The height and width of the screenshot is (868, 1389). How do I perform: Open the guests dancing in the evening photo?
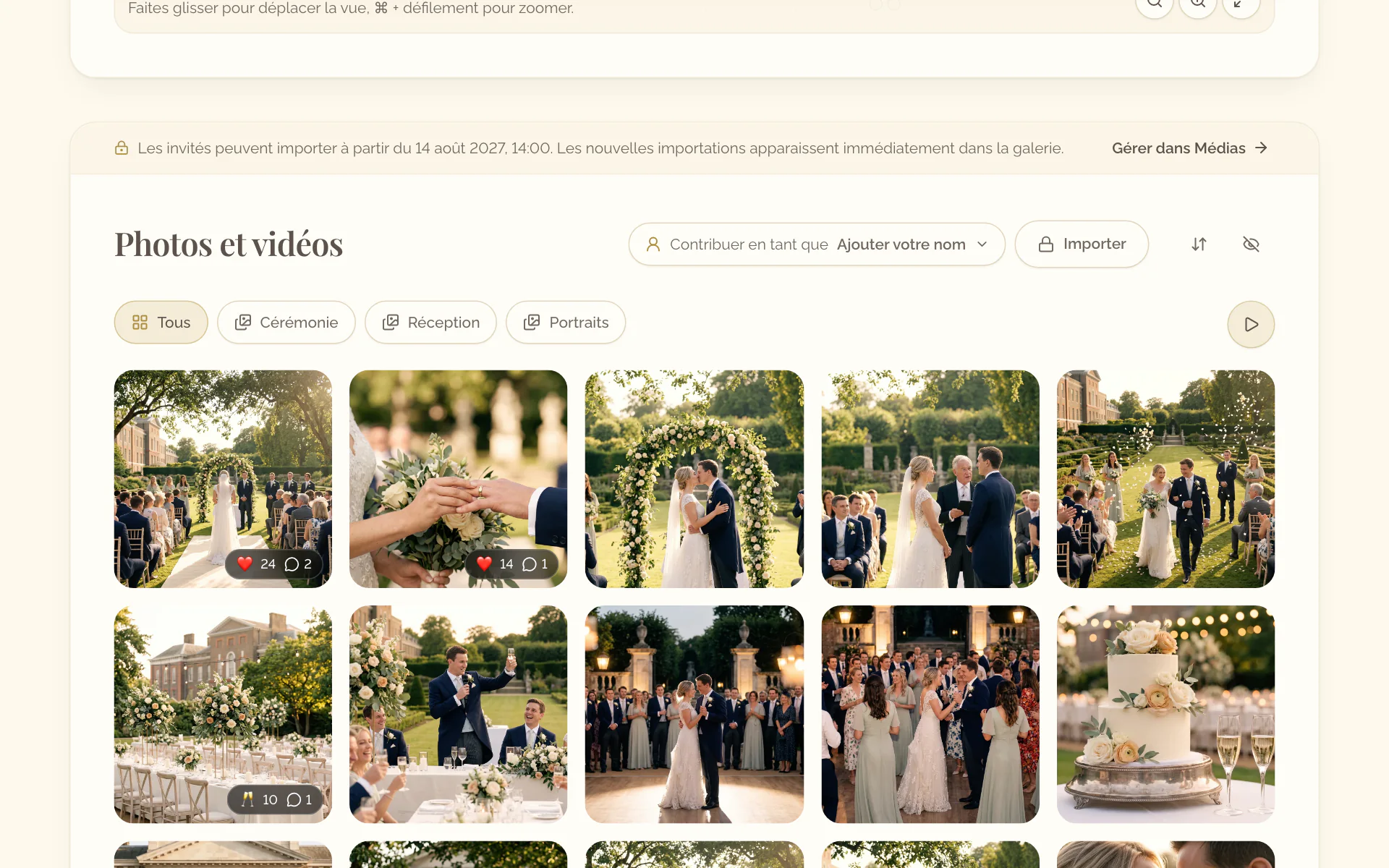[x=930, y=715]
